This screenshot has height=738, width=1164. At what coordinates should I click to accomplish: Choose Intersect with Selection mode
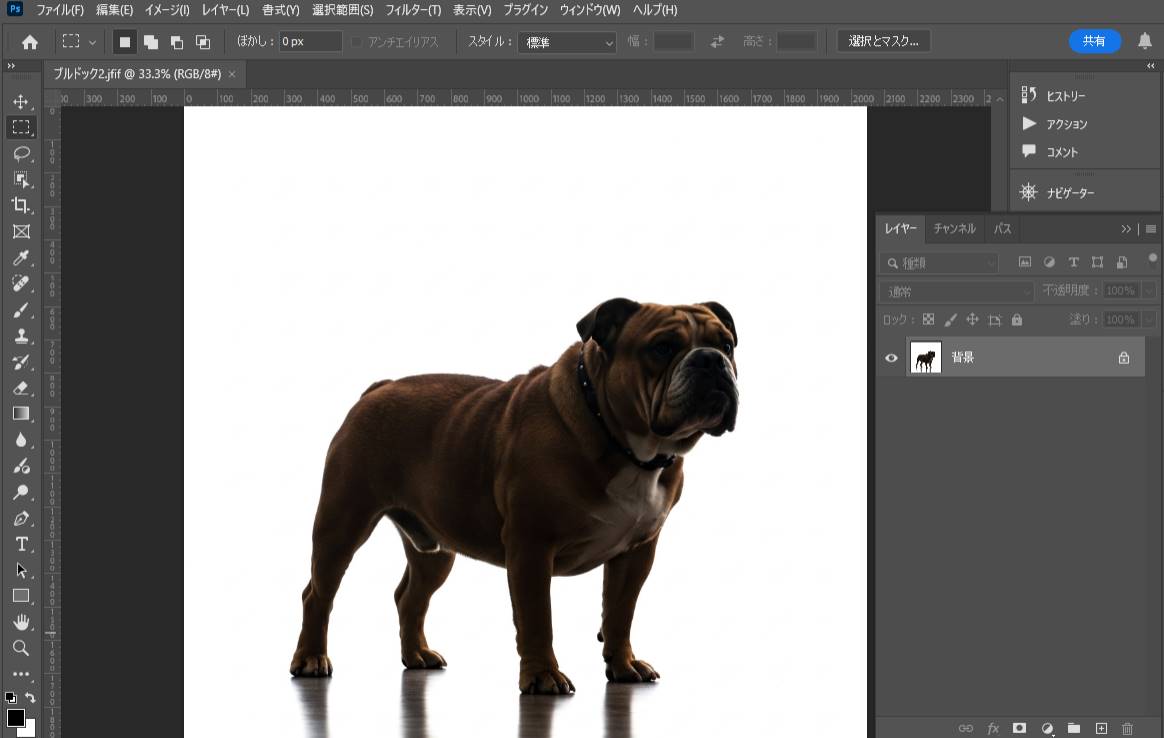[x=203, y=42]
